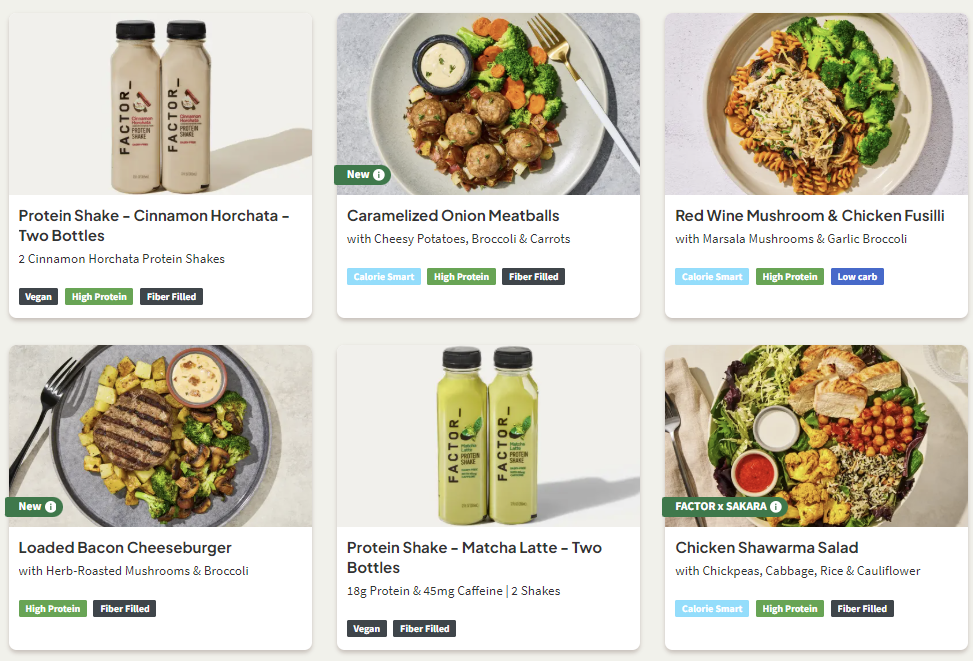Open the Chicken Shawarma Salad title
Image resolution: width=973 pixels, height=661 pixels.
pyautogui.click(x=766, y=548)
